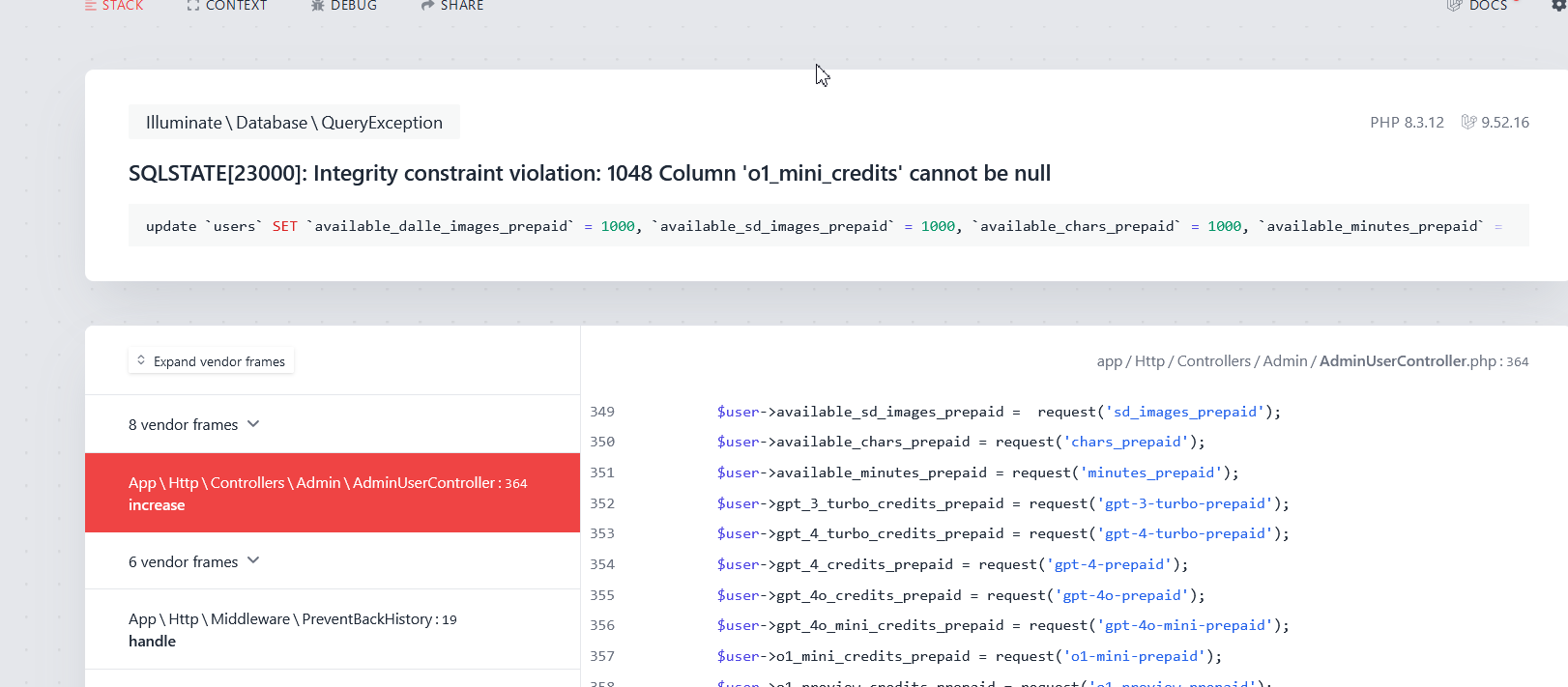Screen dimensions: 1568x687
Task: Switch to the STACK tab
Action: tap(114, 6)
